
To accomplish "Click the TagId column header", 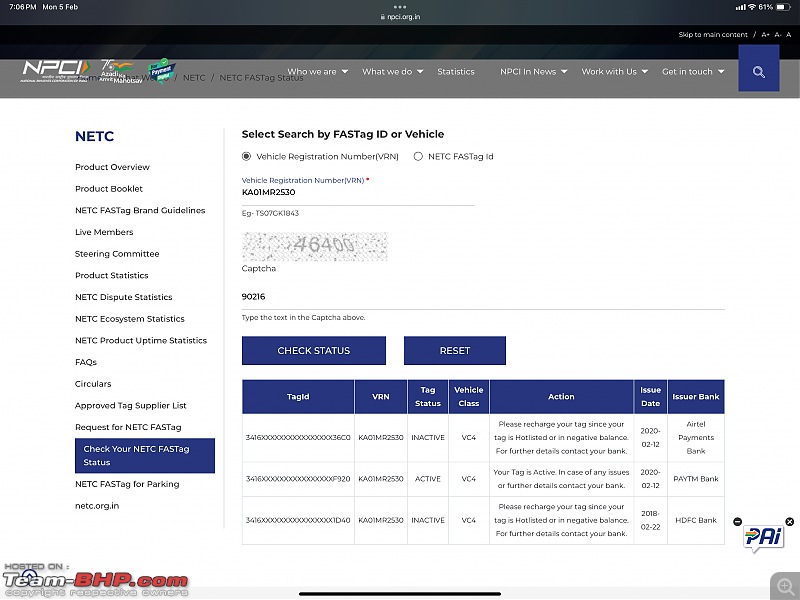I will (298, 396).
